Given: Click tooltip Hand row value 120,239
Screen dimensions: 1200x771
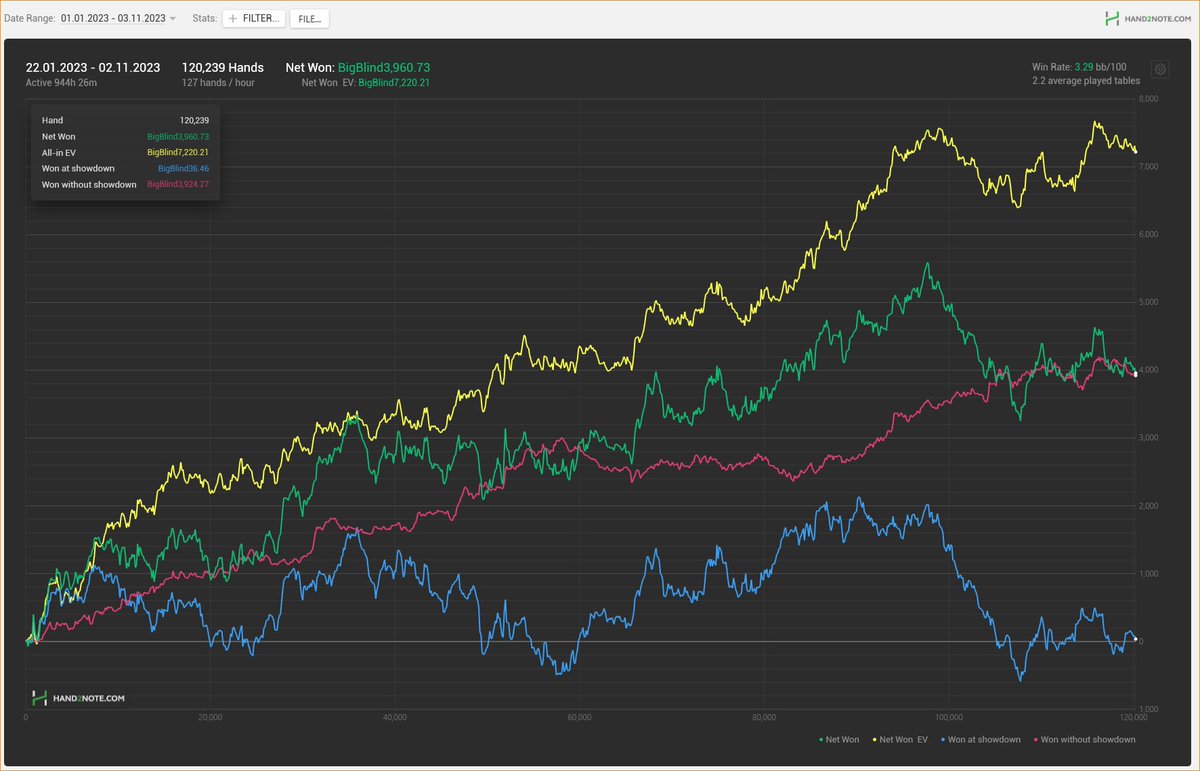Looking at the screenshot, I should 194,120.
